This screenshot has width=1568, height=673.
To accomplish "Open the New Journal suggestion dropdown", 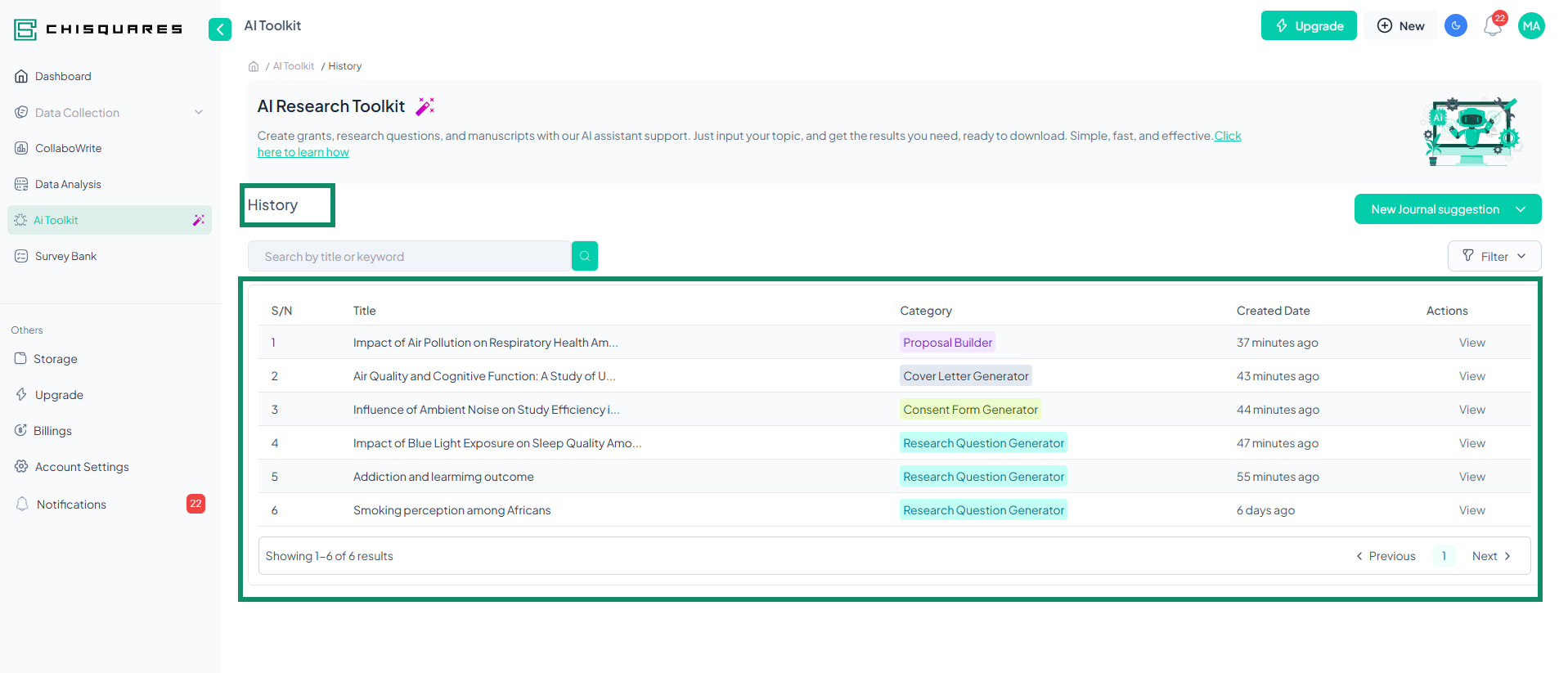I will pos(1447,209).
